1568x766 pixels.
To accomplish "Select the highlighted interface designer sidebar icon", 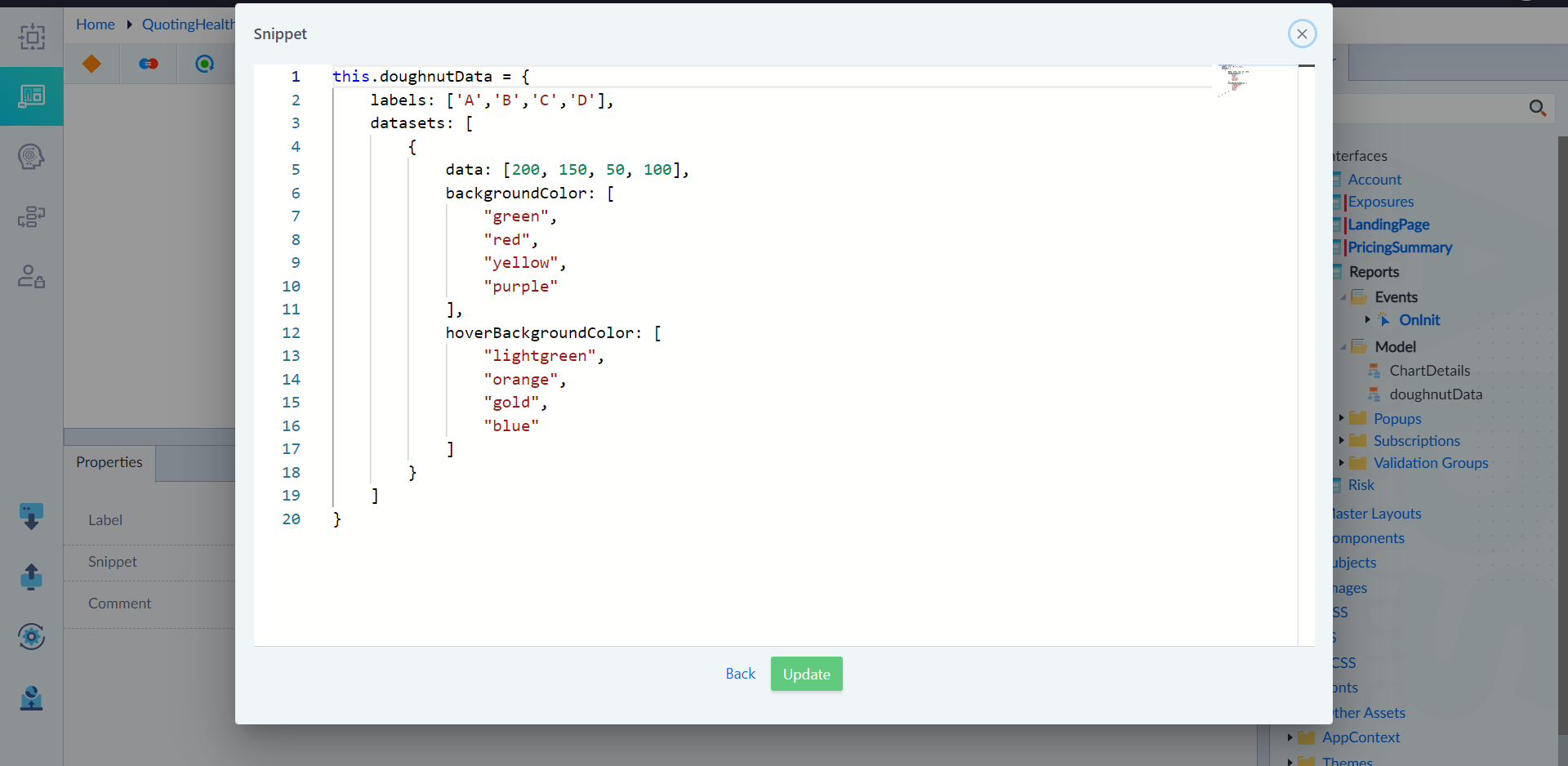I will 32,96.
